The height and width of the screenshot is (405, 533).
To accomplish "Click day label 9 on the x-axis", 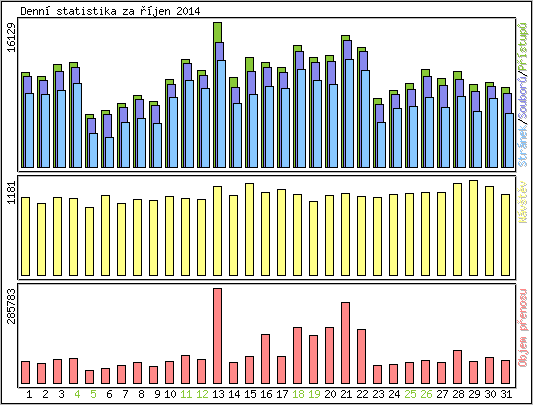I will (157, 394).
